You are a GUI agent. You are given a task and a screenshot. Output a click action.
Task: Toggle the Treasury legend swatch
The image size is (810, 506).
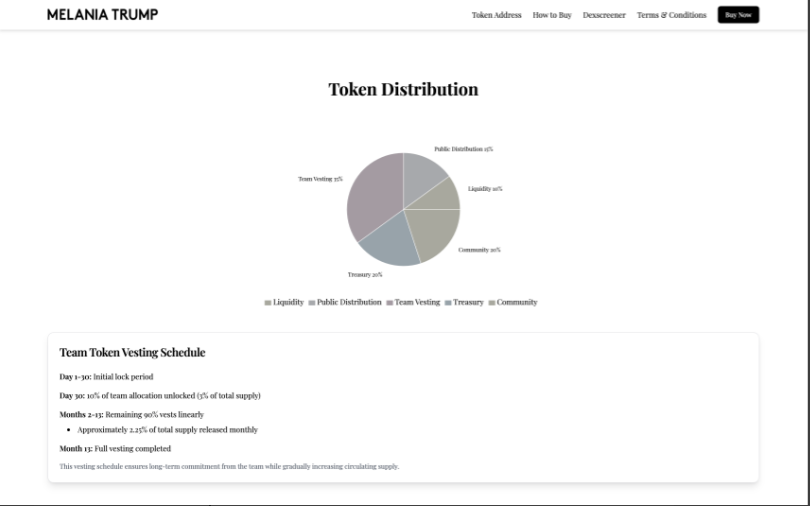pyautogui.click(x=448, y=303)
